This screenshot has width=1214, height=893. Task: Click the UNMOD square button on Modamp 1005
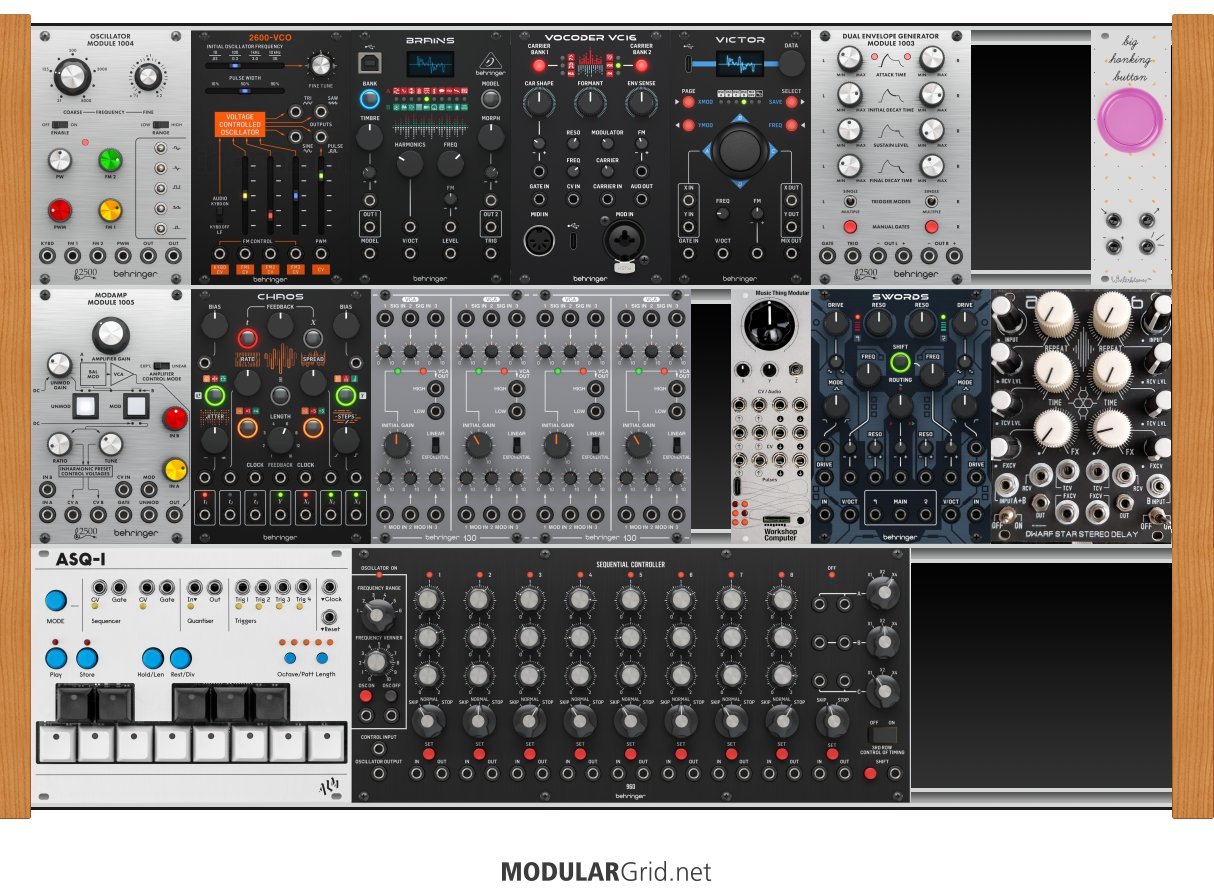tap(87, 407)
